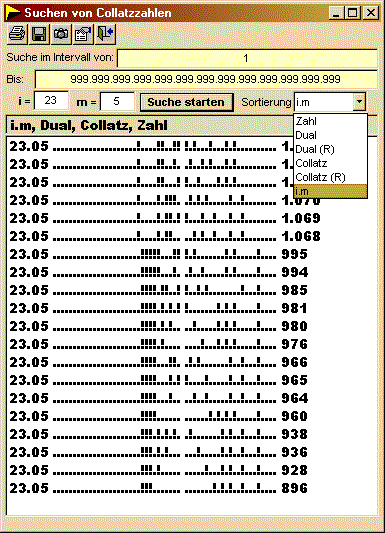Screen dimensions: 385x533
Task: Select the result row with Zahl 980
Action: click(159, 326)
